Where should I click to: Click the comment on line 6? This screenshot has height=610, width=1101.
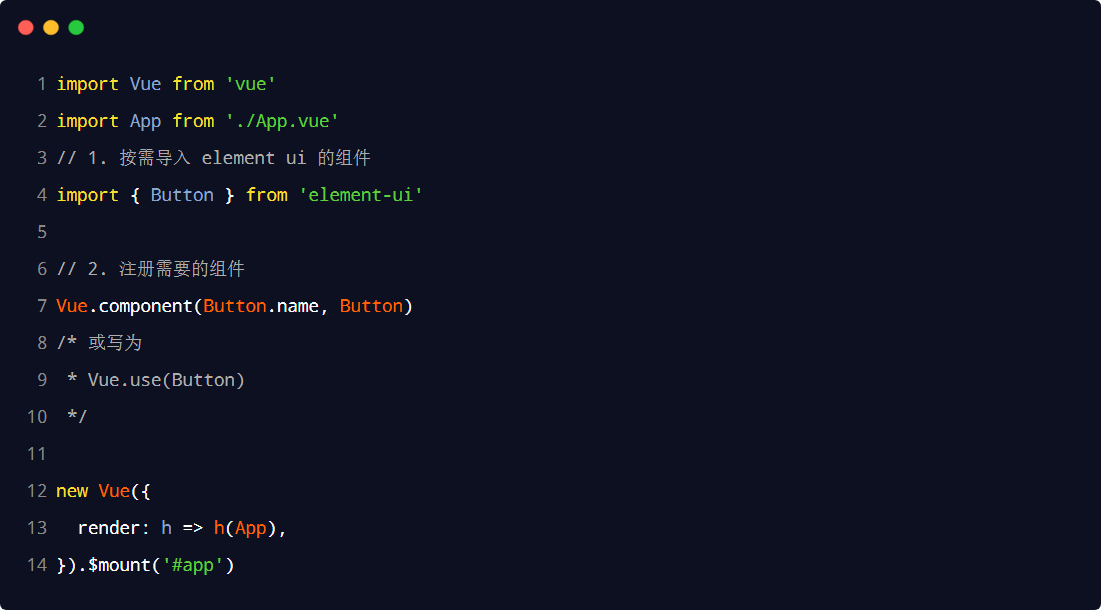click(150, 269)
